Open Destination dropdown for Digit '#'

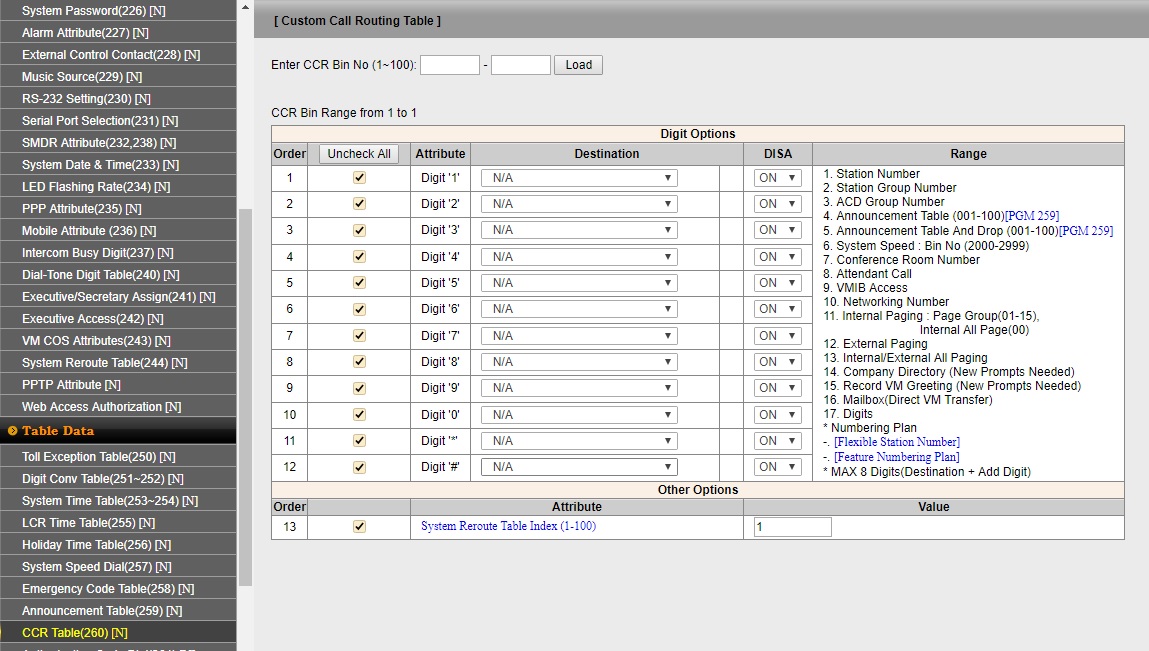[579, 467]
